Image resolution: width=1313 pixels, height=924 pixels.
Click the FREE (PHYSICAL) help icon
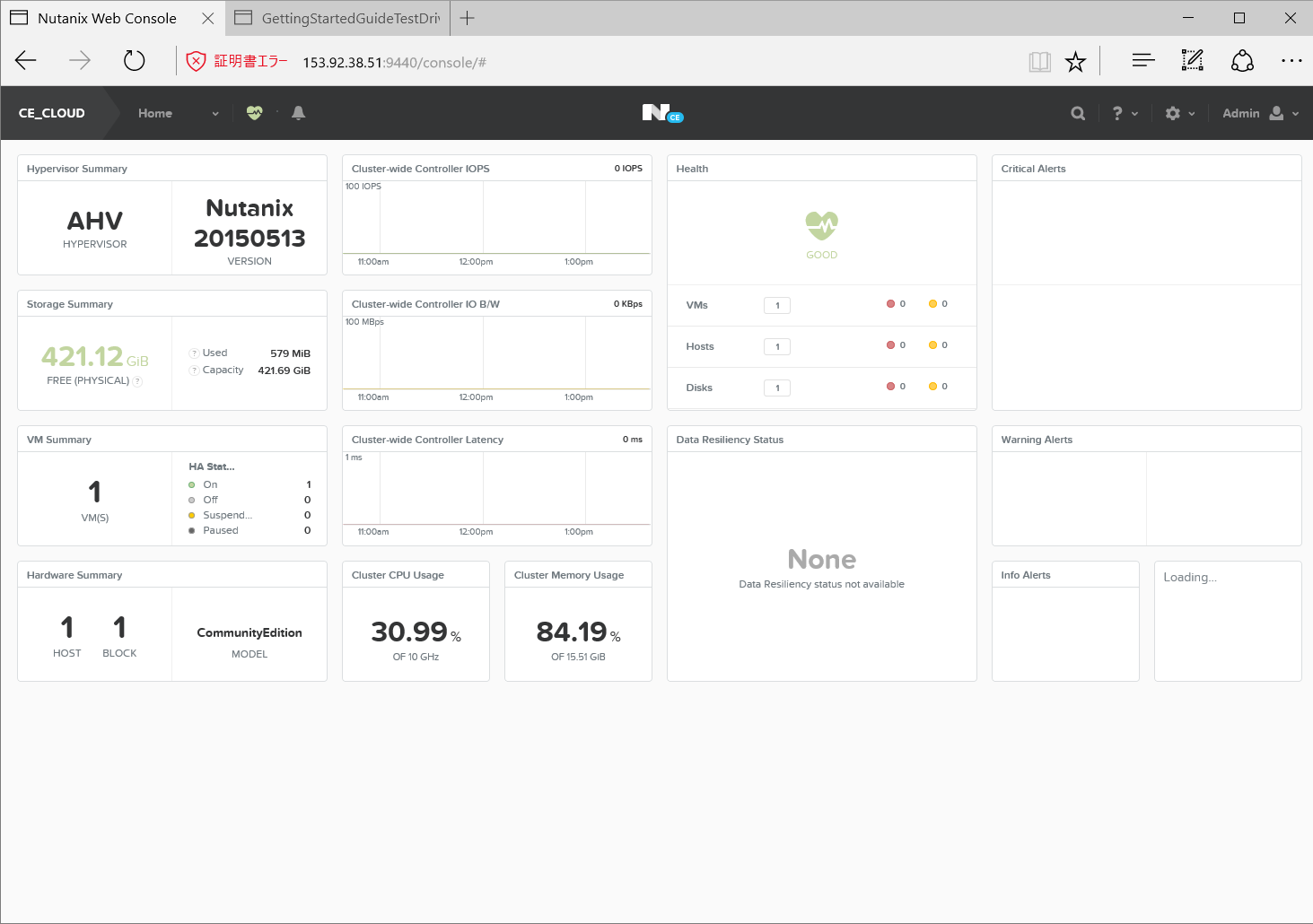(x=137, y=381)
